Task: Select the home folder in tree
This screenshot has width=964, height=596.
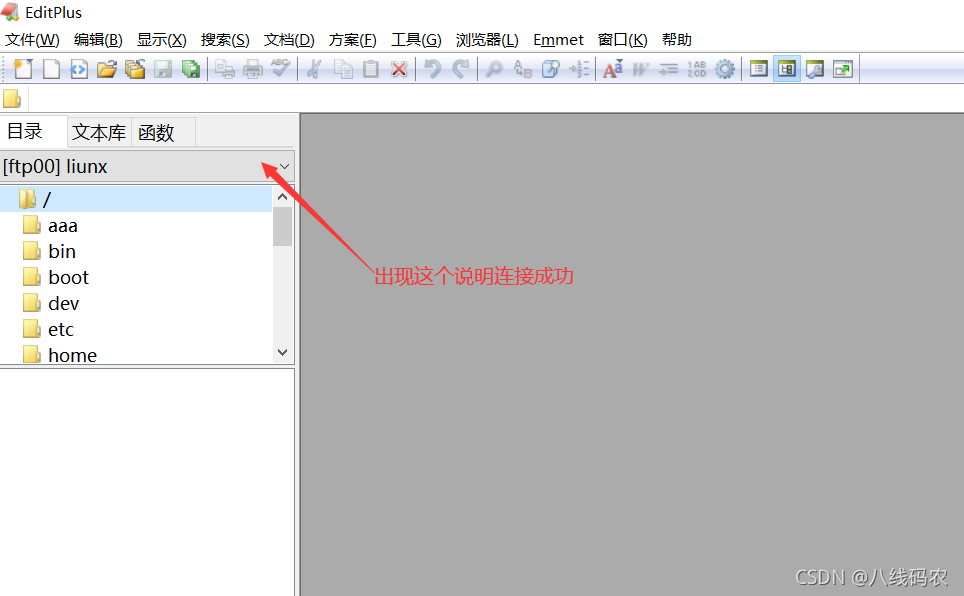Action: pyautogui.click(x=71, y=354)
